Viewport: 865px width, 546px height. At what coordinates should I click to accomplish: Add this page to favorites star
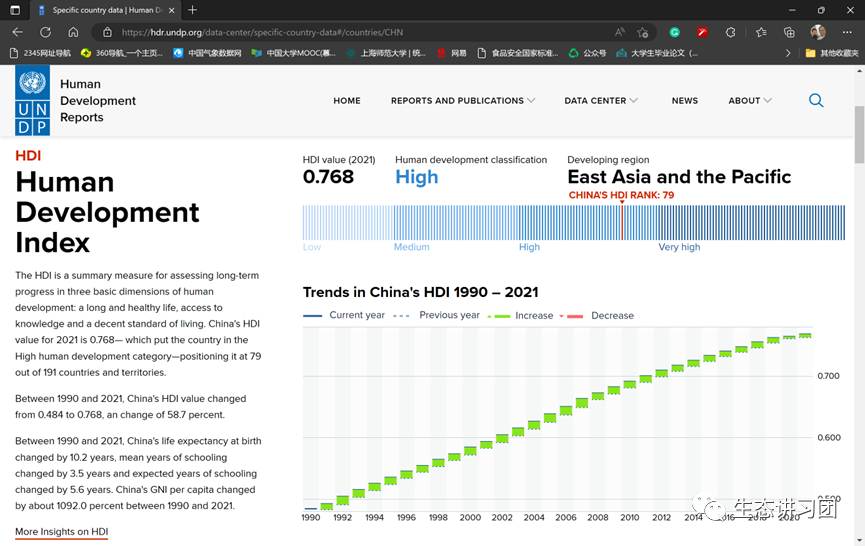[x=643, y=33]
